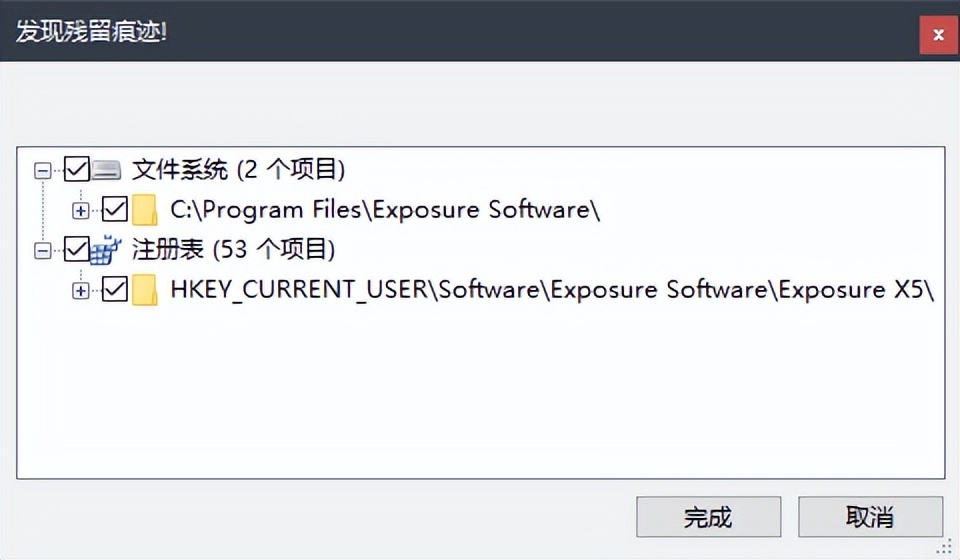Select the C:\Program Files\Exposure Software\ path

385,210
